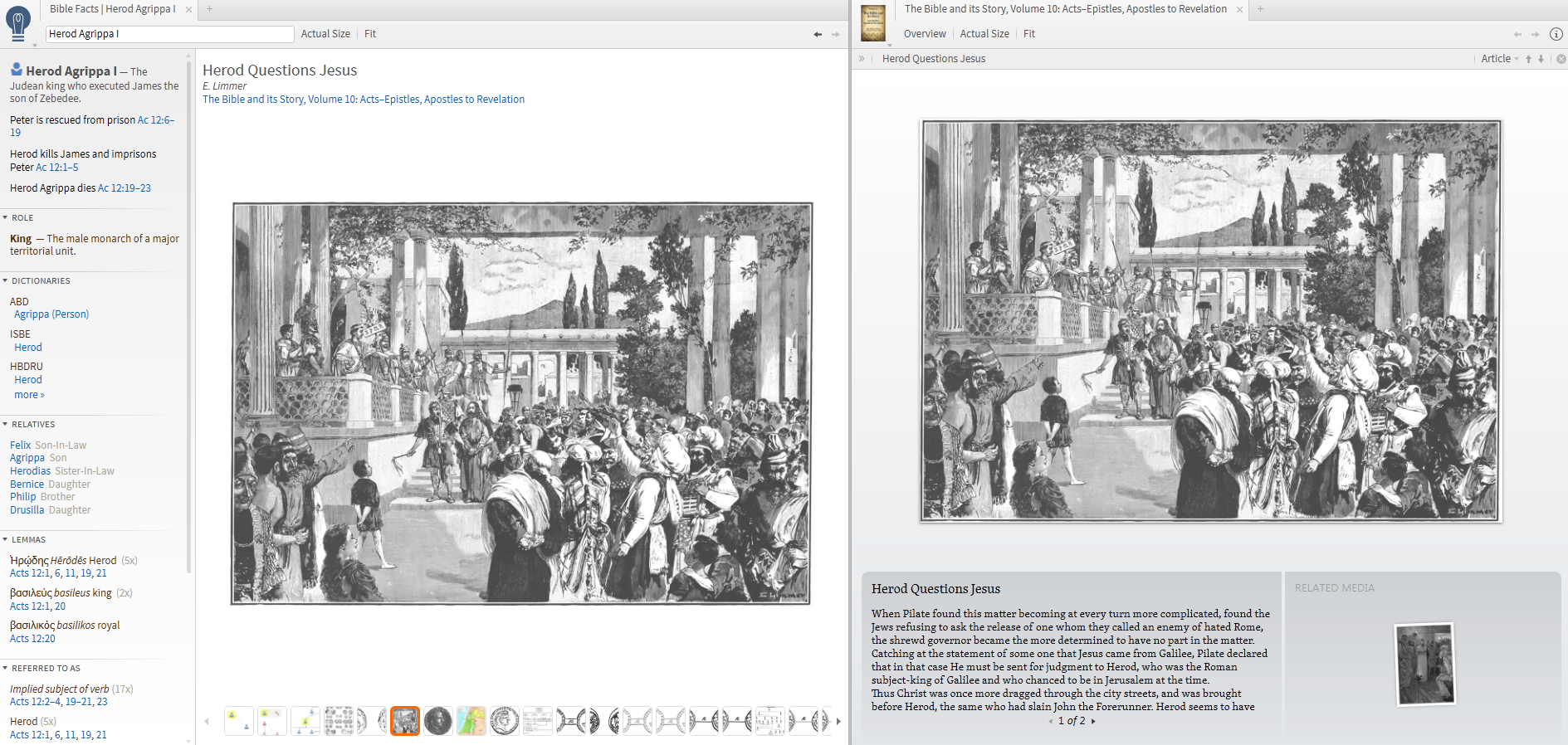Click the Bible Facts lightbulb panel icon
Screen dimensions: 1568x745
pyautogui.click(x=17, y=22)
